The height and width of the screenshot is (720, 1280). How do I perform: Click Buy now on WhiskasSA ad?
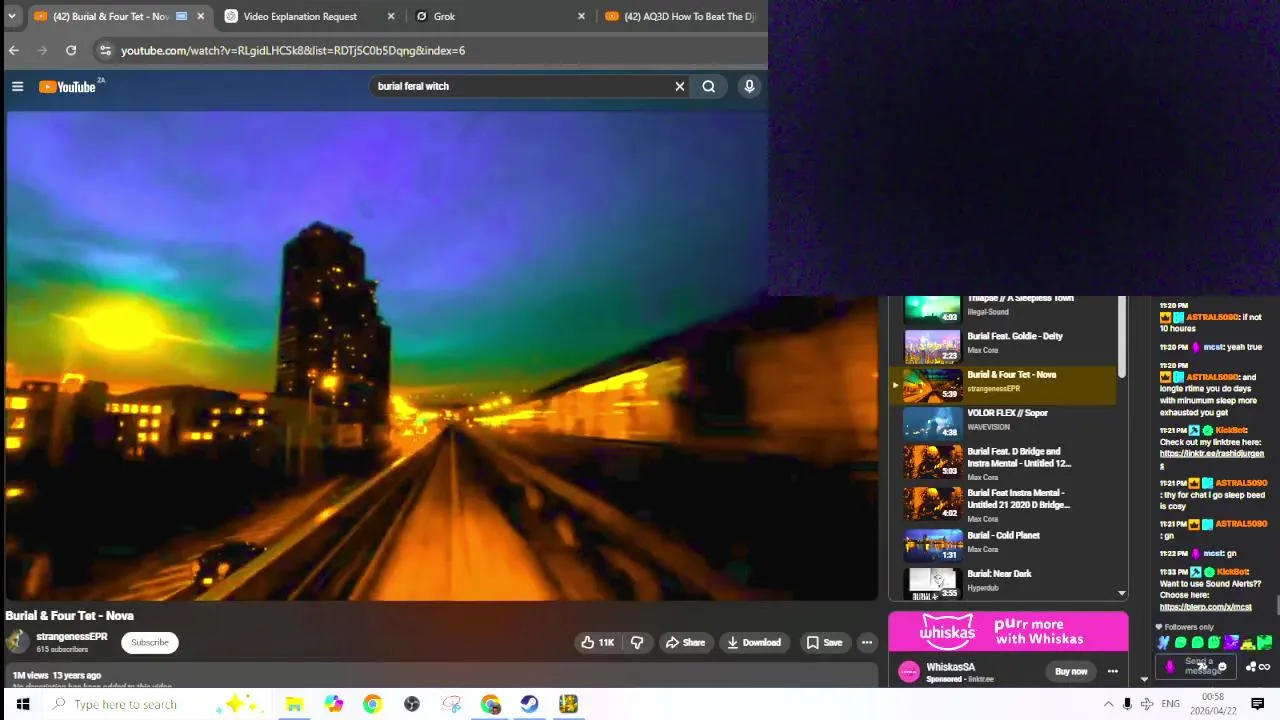(1071, 671)
